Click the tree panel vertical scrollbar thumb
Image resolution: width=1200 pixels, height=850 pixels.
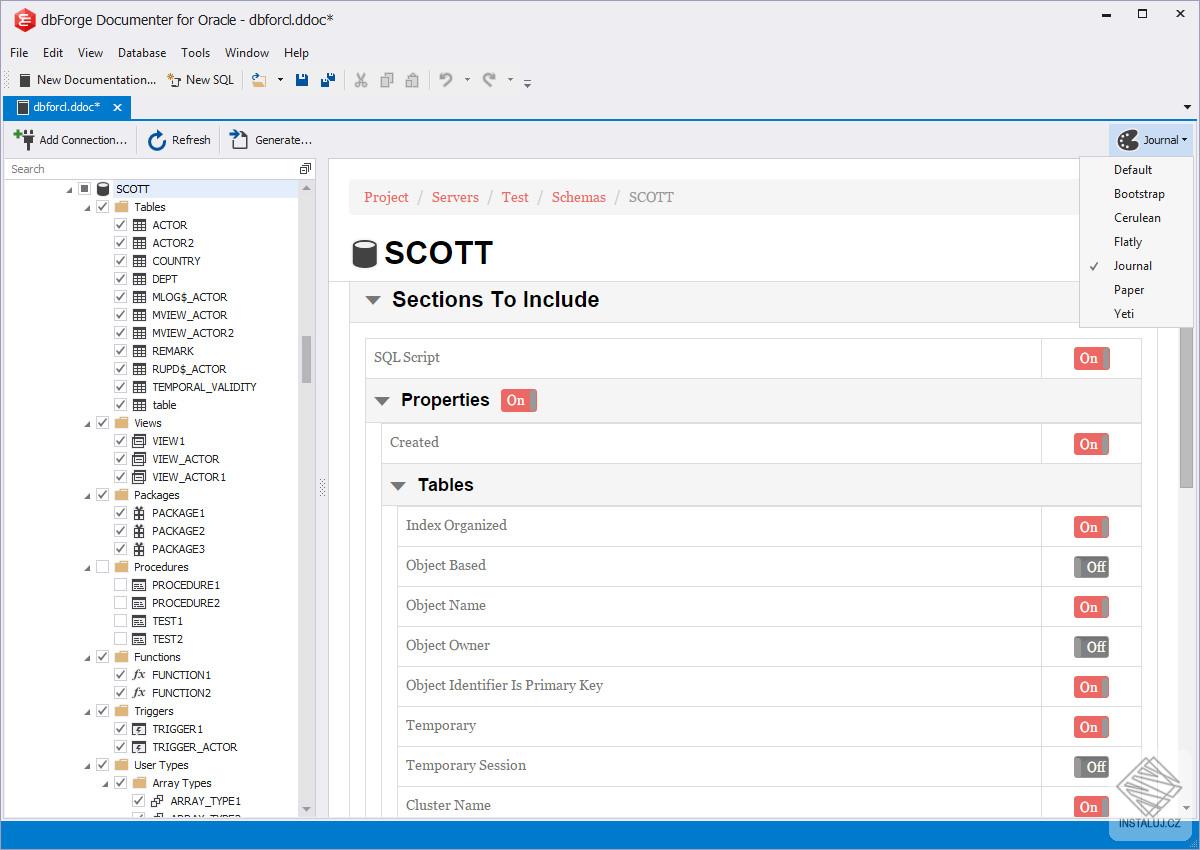[306, 359]
